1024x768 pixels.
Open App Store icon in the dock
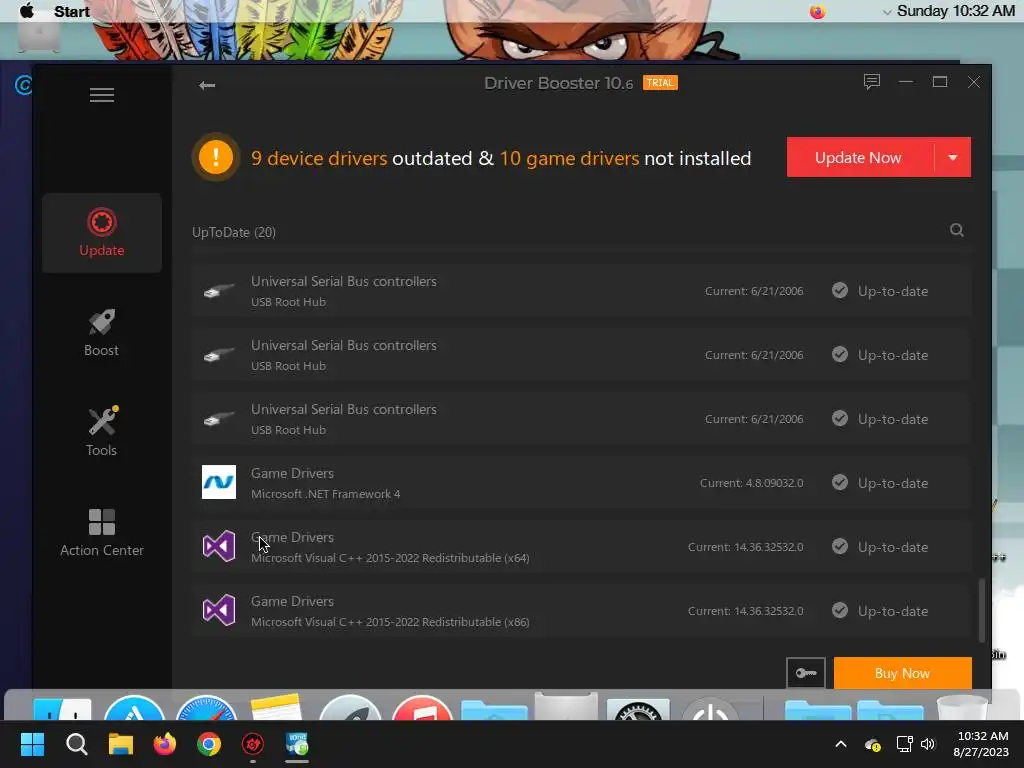(135, 709)
